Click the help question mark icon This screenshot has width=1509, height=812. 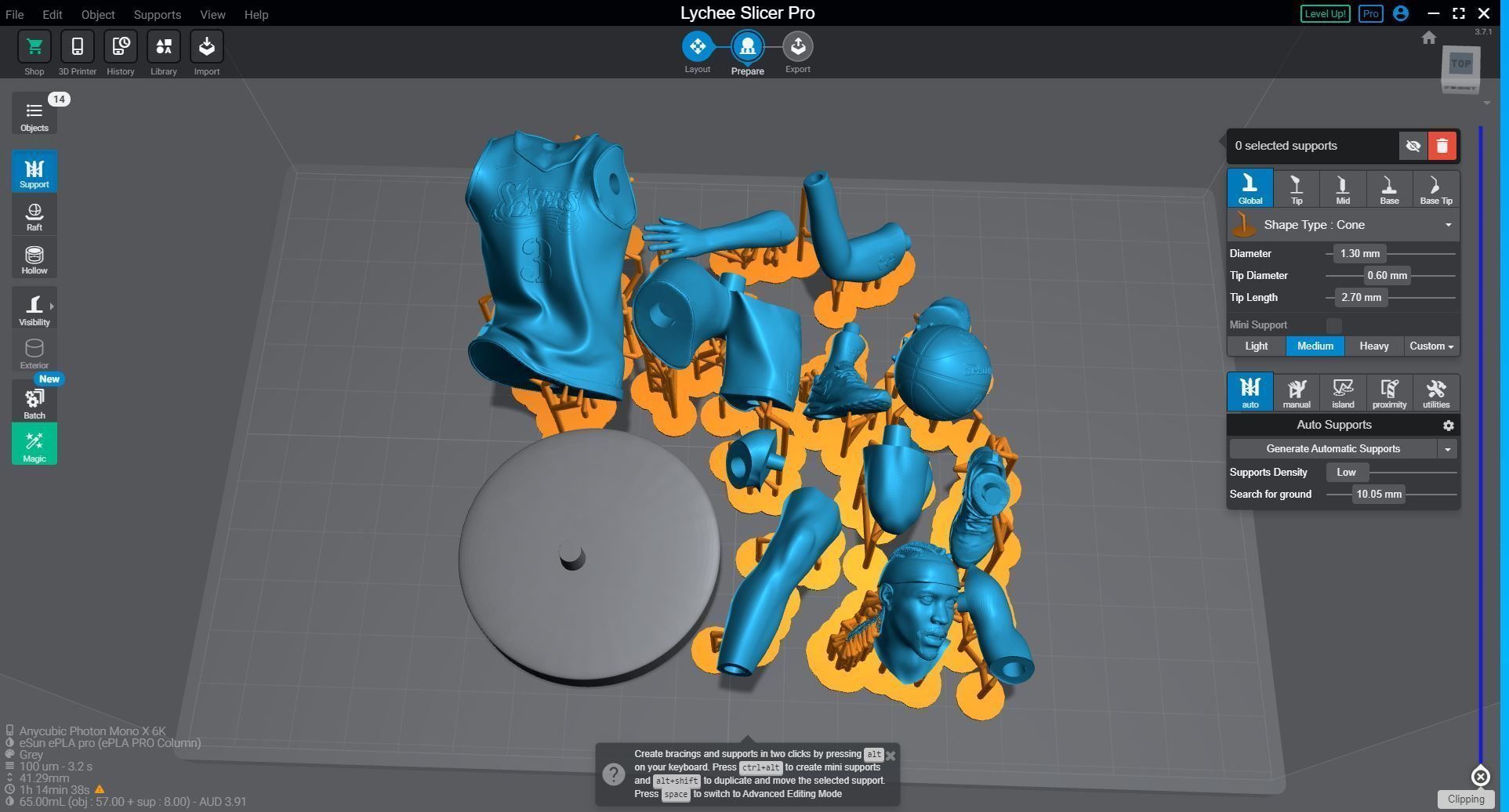613,774
